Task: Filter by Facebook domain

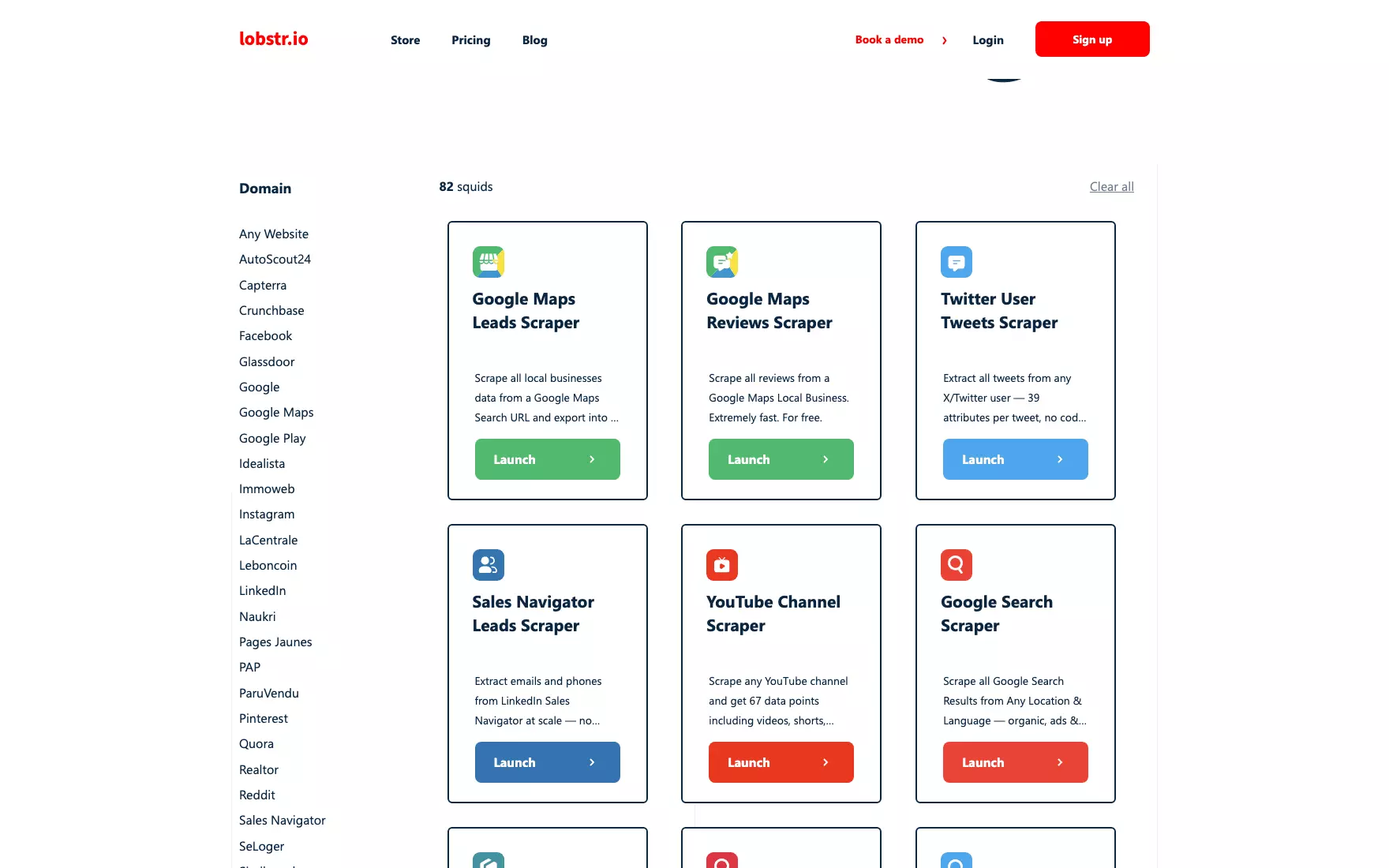Action: [x=265, y=336]
